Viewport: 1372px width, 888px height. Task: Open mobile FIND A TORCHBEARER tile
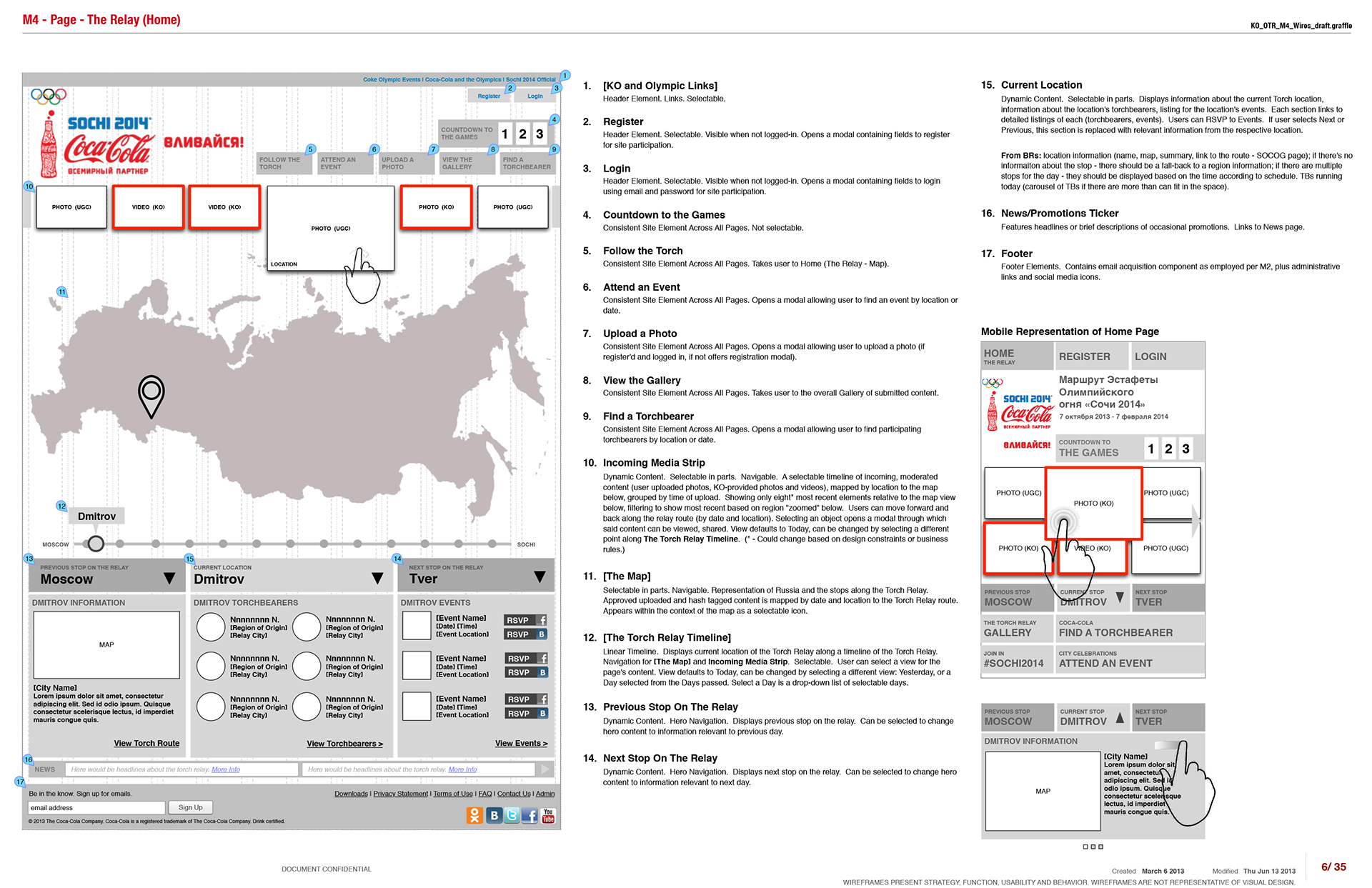click(1130, 629)
